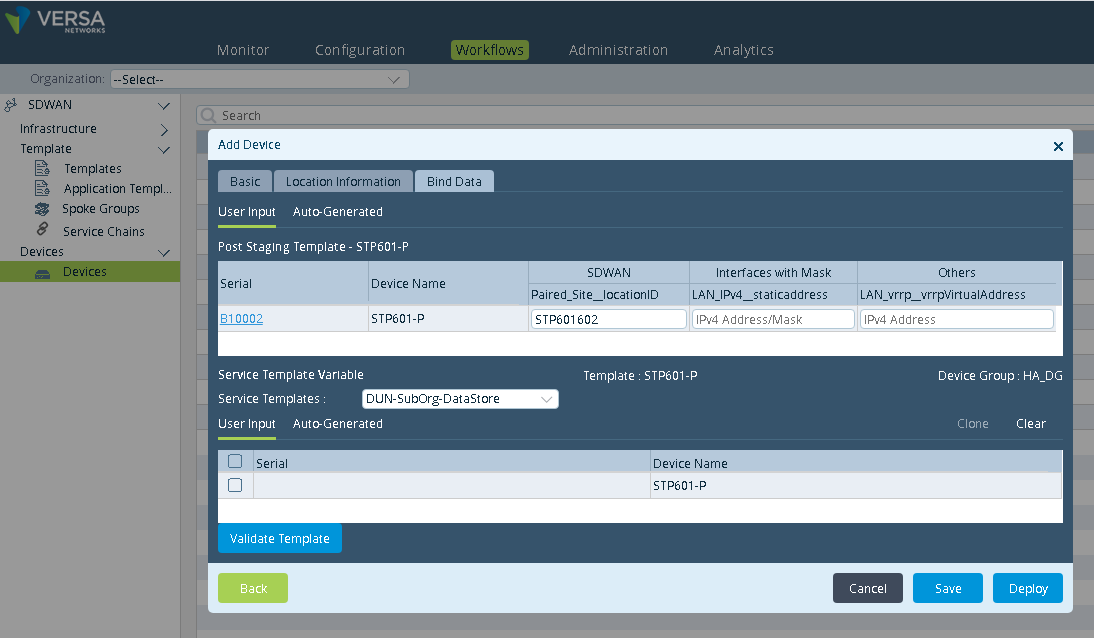
Task: Select Service Template User Input sub-tab
Action: pyautogui.click(x=247, y=424)
